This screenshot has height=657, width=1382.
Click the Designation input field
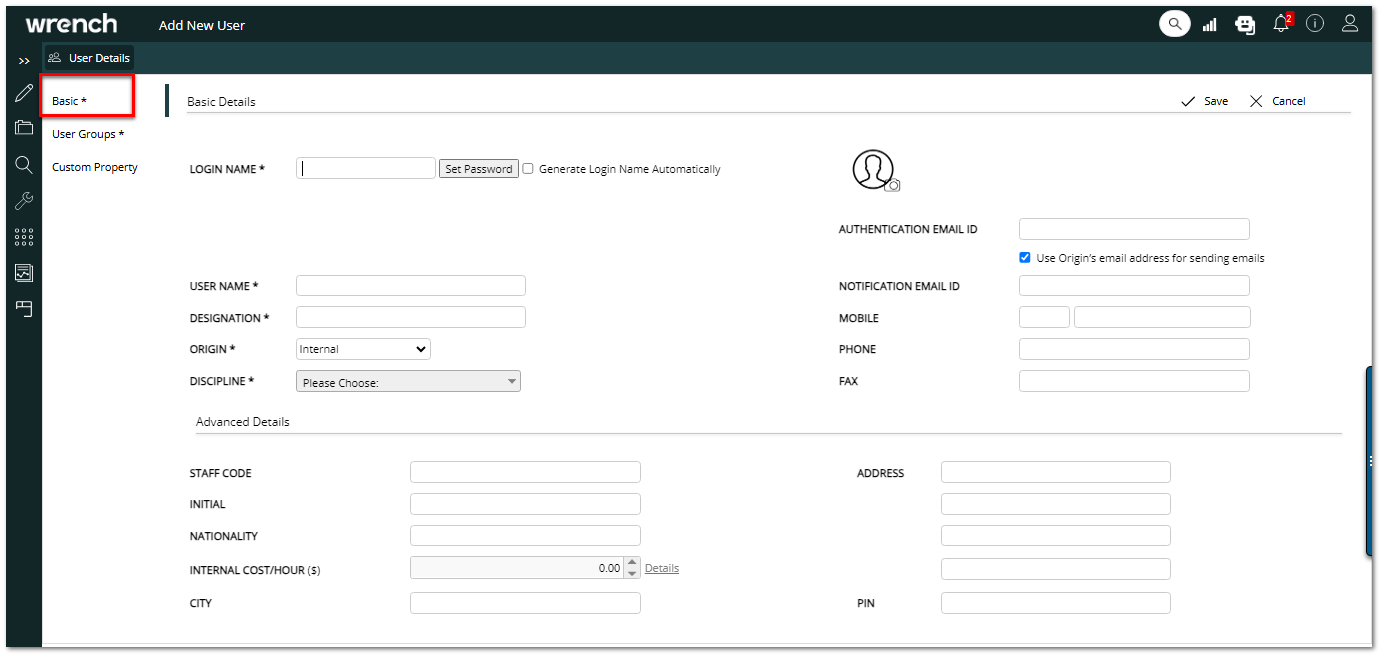tap(411, 317)
